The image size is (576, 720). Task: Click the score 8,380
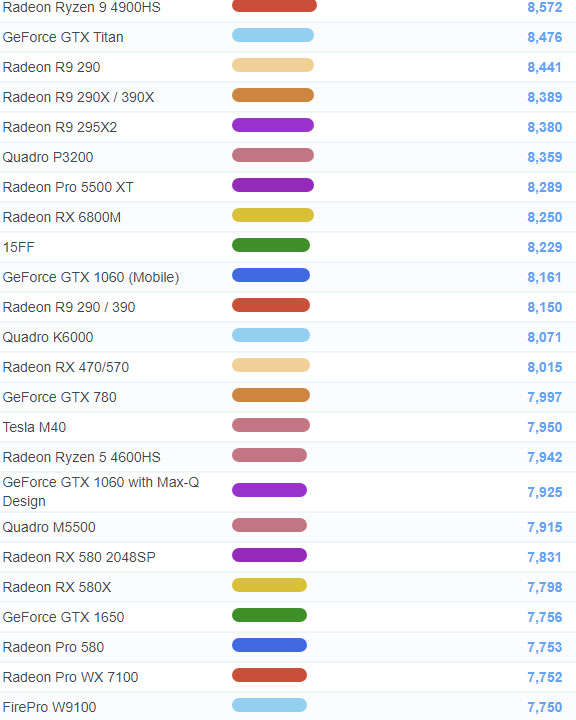point(545,127)
